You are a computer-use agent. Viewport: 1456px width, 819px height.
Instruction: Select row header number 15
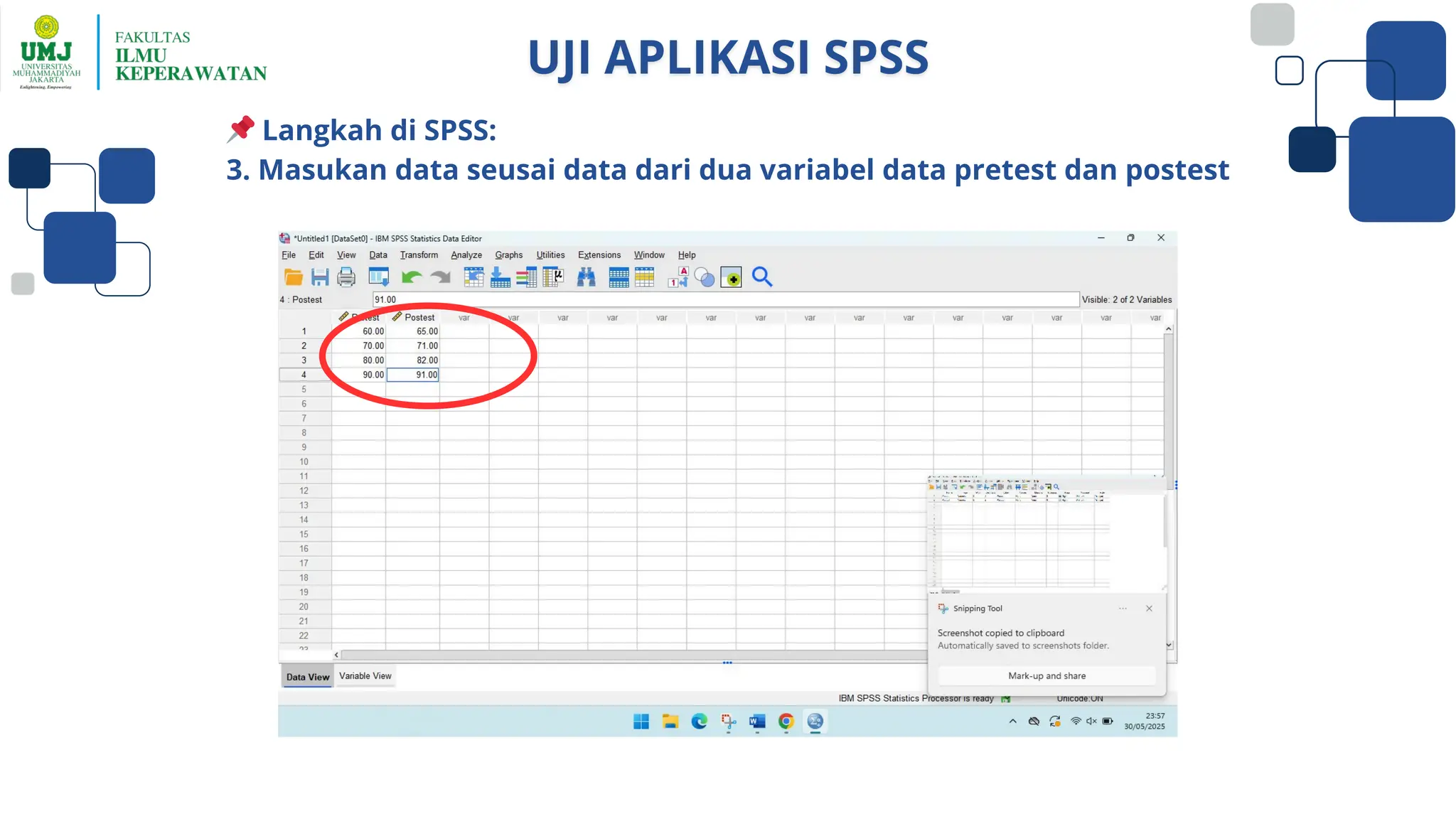pos(304,535)
